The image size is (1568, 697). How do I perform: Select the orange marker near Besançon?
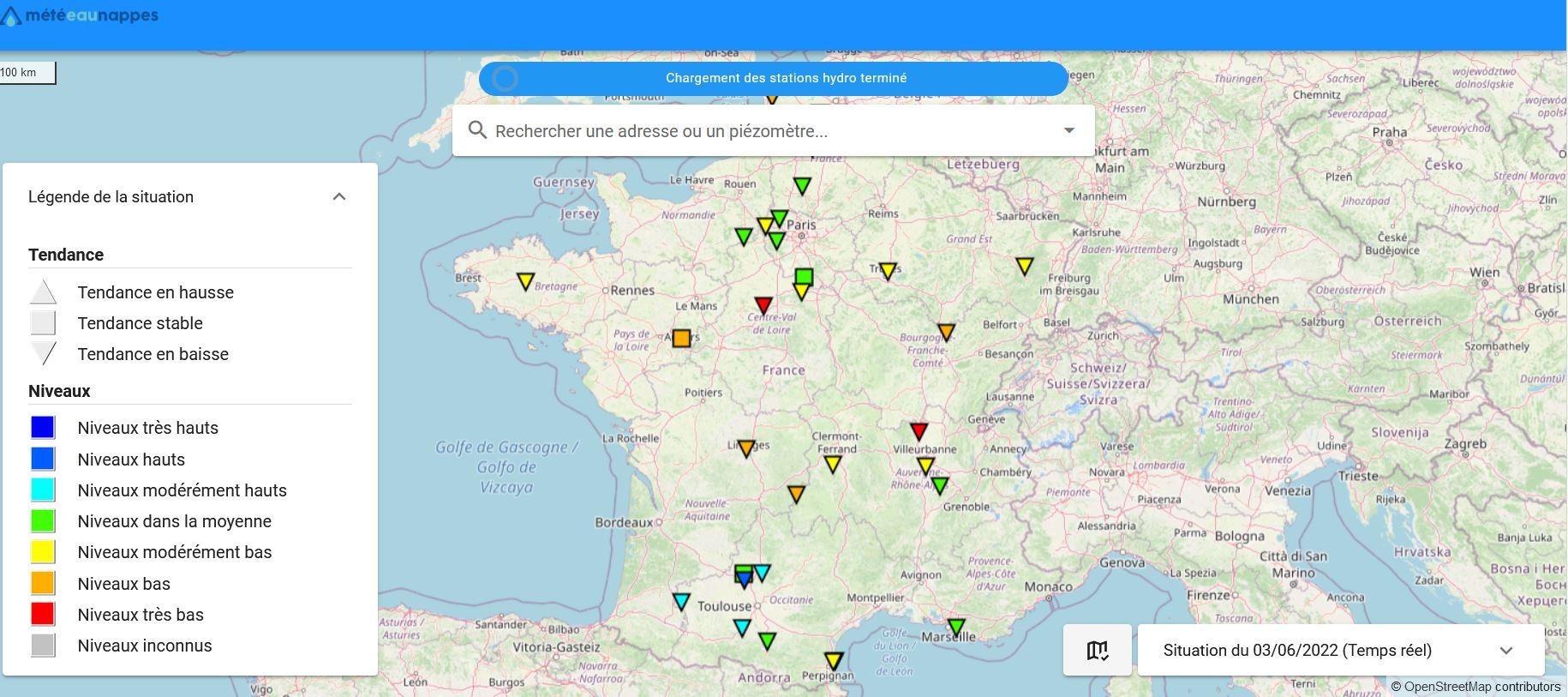946,331
